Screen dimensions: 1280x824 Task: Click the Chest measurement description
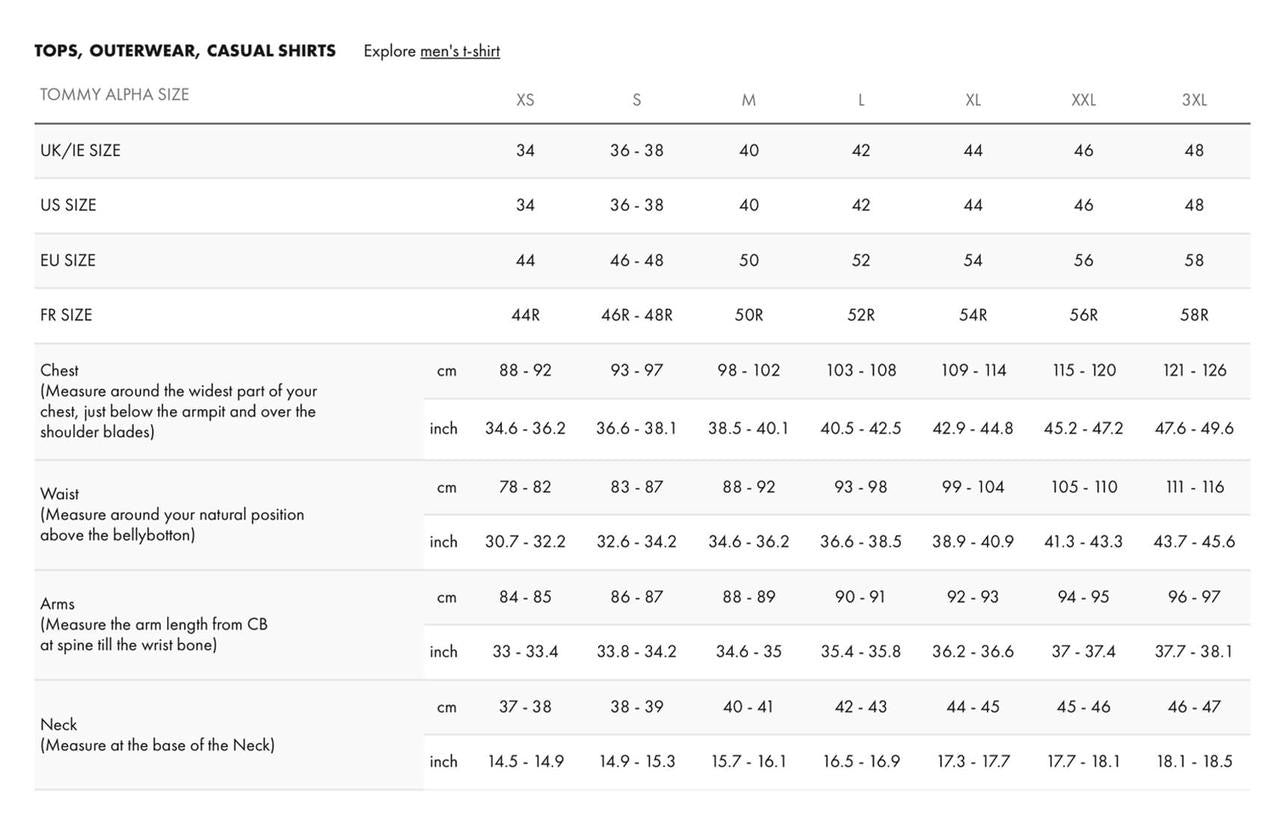click(178, 401)
